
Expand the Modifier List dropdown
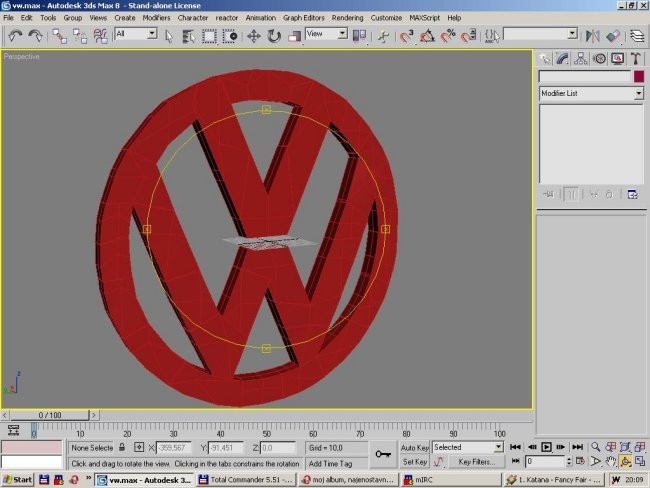[638, 93]
